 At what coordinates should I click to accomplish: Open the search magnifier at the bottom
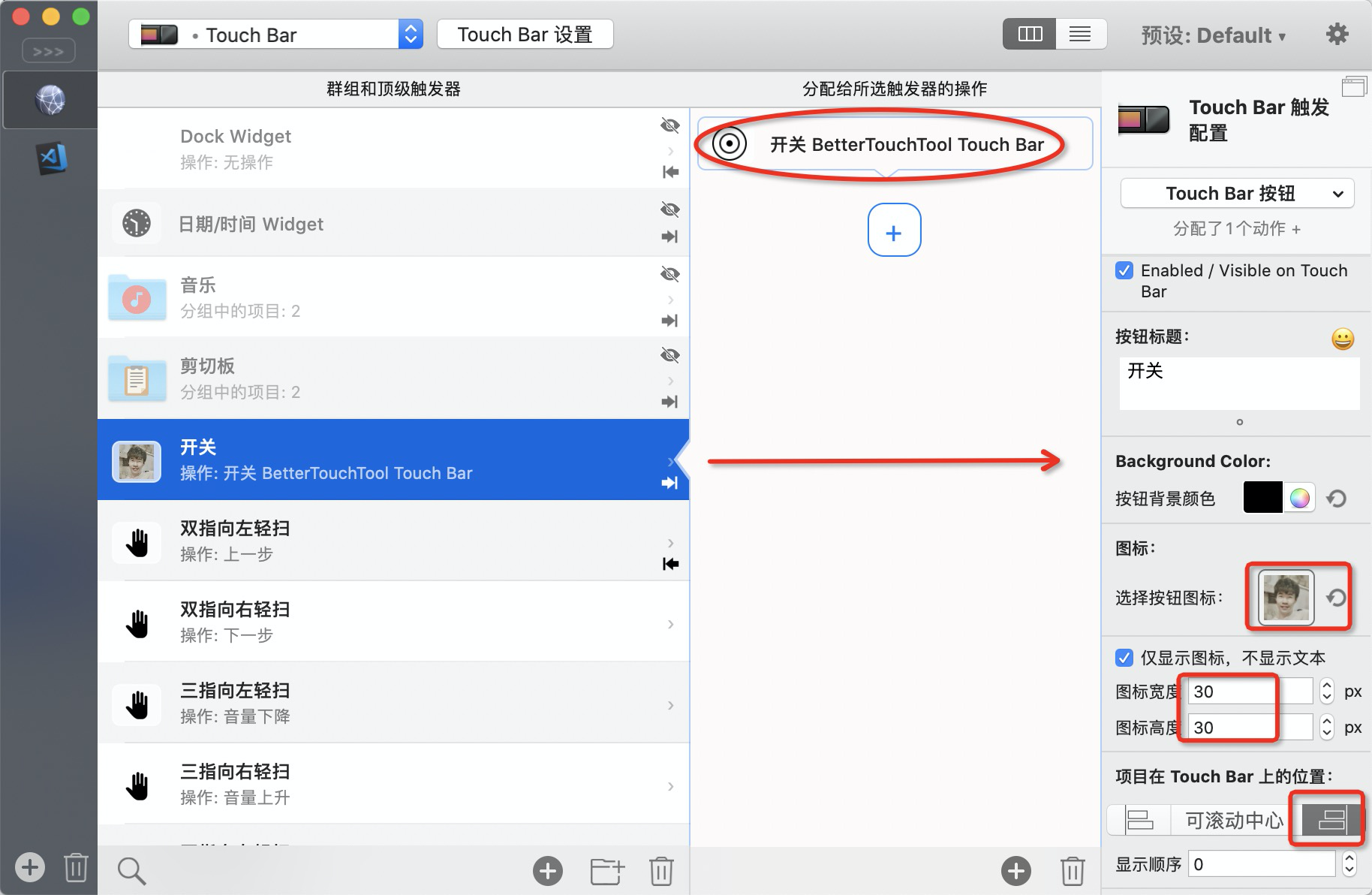131,869
